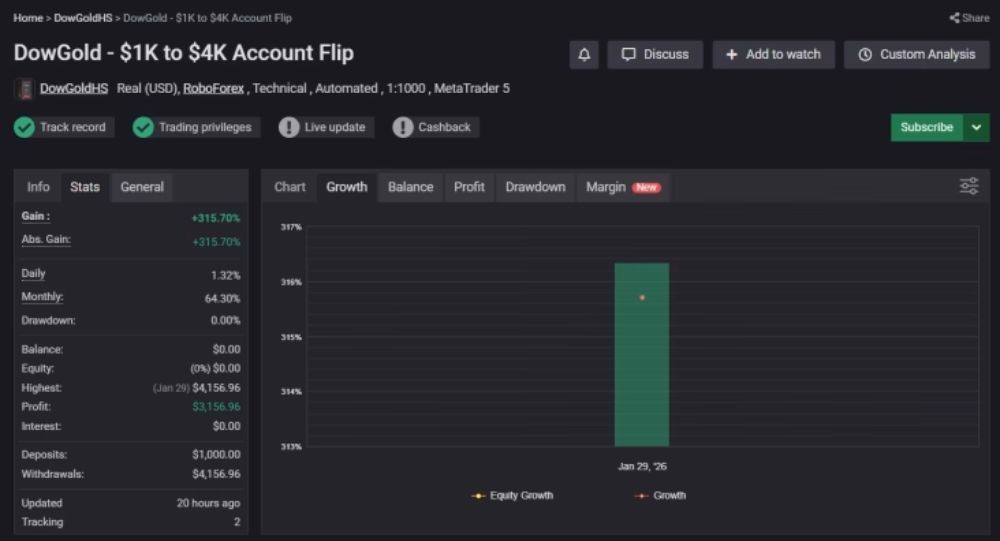
Task: Switch to the General tab
Action: tap(142, 187)
